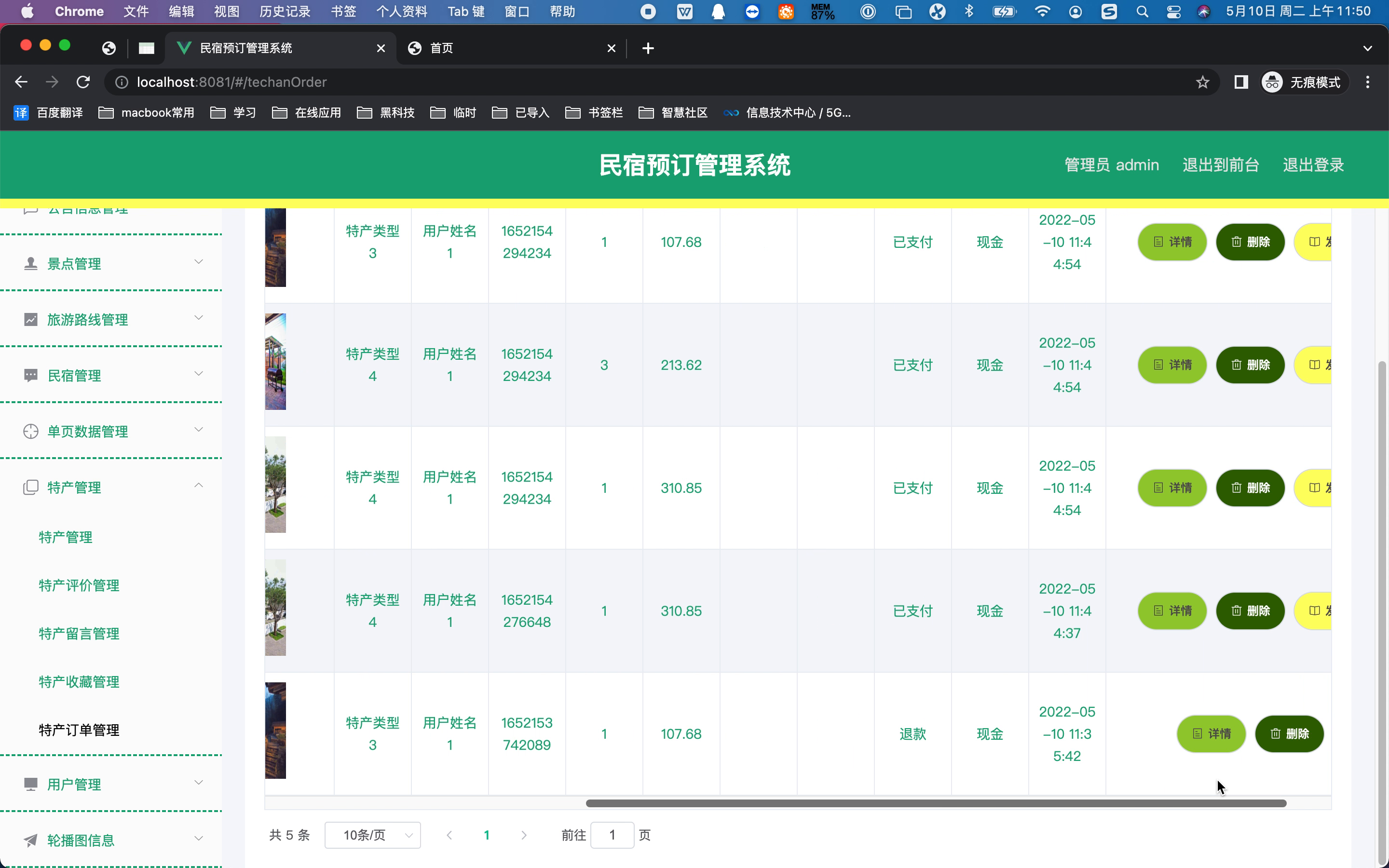Screen dimensions: 1389x868
Task: Open 特产收藏管理 in the sidebar
Action: click(x=79, y=682)
